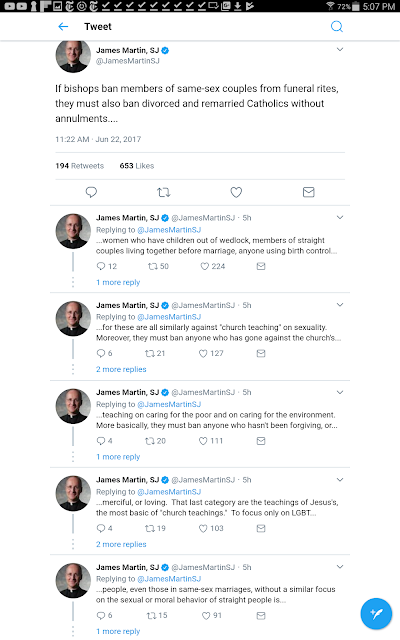This screenshot has width=400, height=640.
Task: Like the reply with 127 likes
Action: point(211,353)
